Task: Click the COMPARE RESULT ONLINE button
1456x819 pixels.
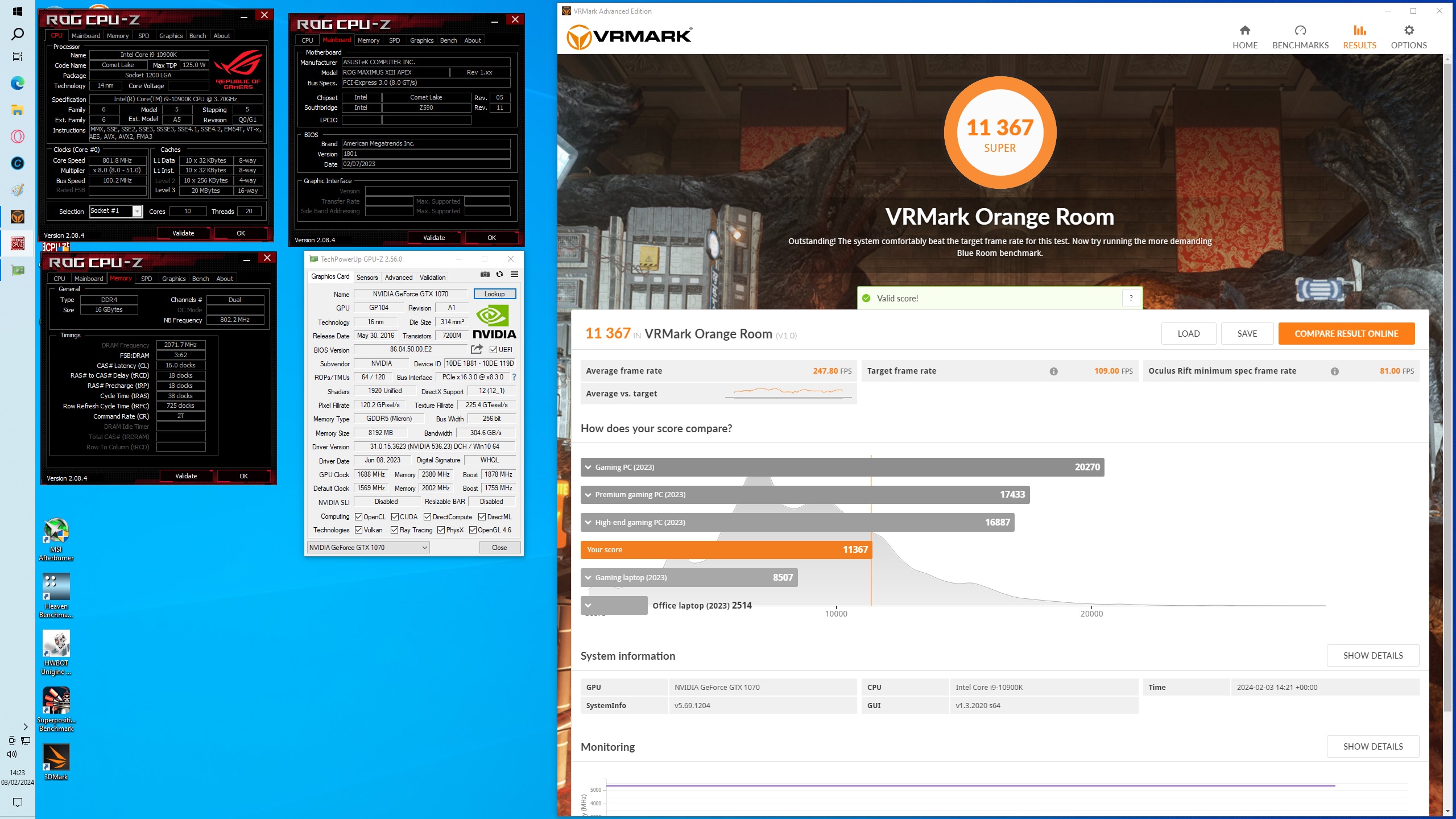Action: [1346, 334]
